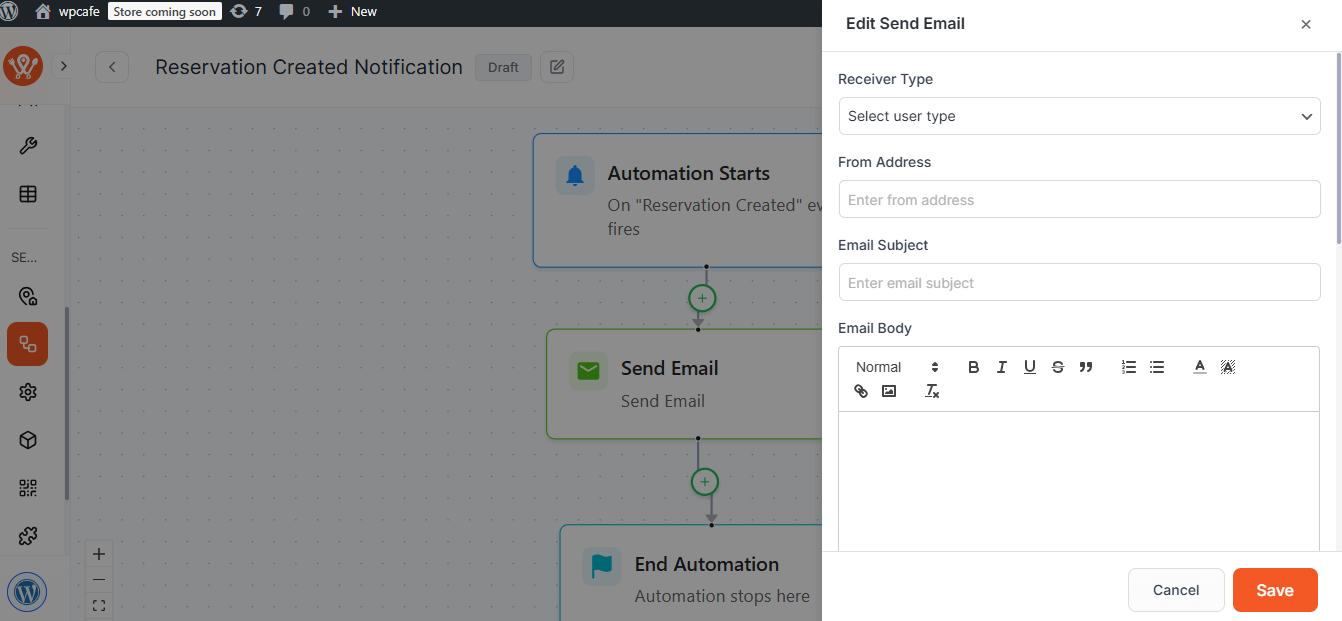This screenshot has width=1342, height=621.
Task: Toggle bold formatting in email body
Action: pyautogui.click(x=973, y=367)
